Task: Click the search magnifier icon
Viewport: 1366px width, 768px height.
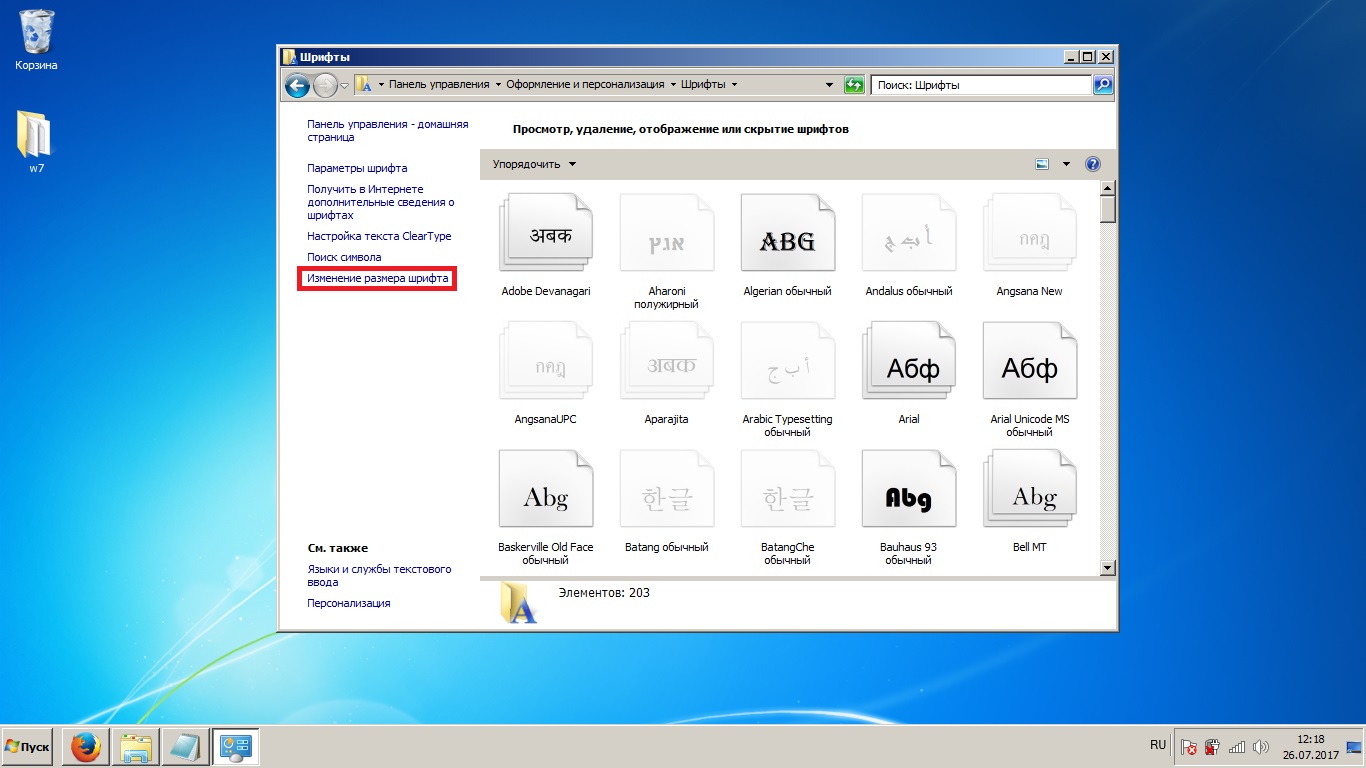Action: pos(1103,85)
